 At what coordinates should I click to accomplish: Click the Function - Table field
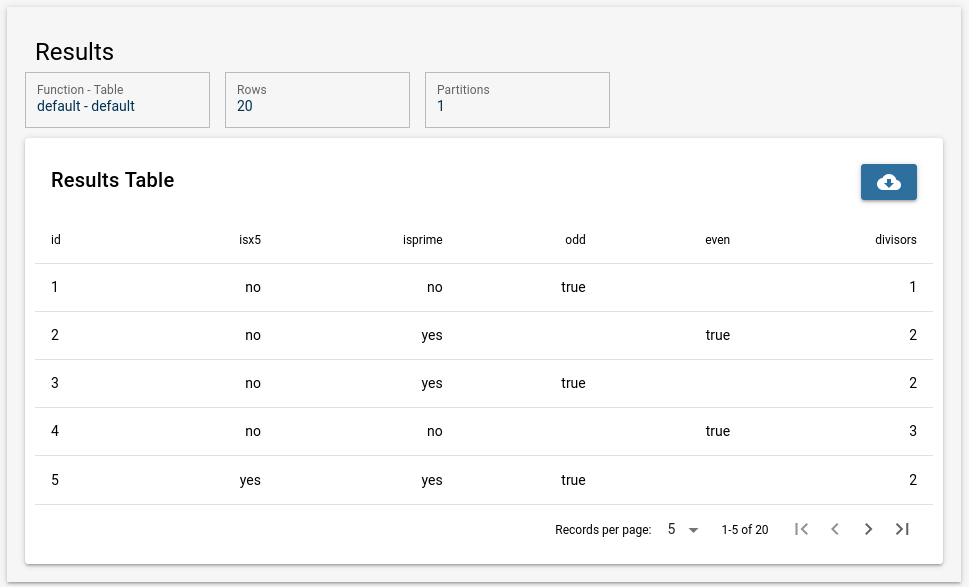117,99
